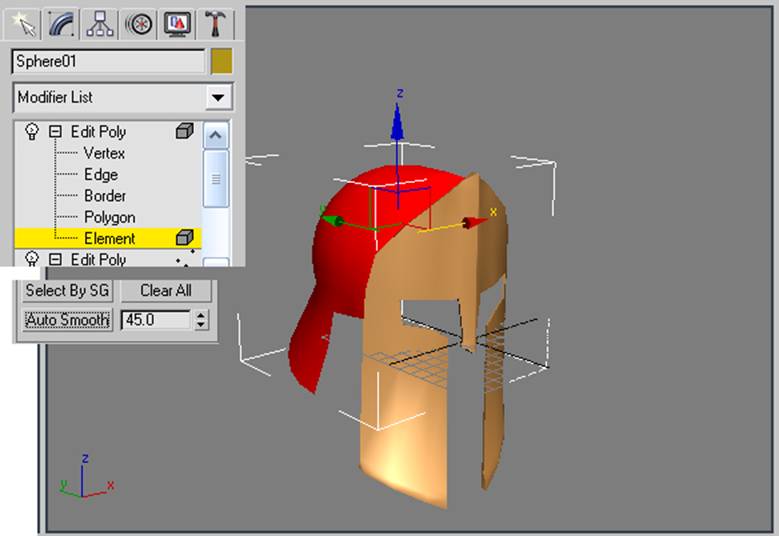
Task: Select Element sub-object level
Action: (x=109, y=238)
